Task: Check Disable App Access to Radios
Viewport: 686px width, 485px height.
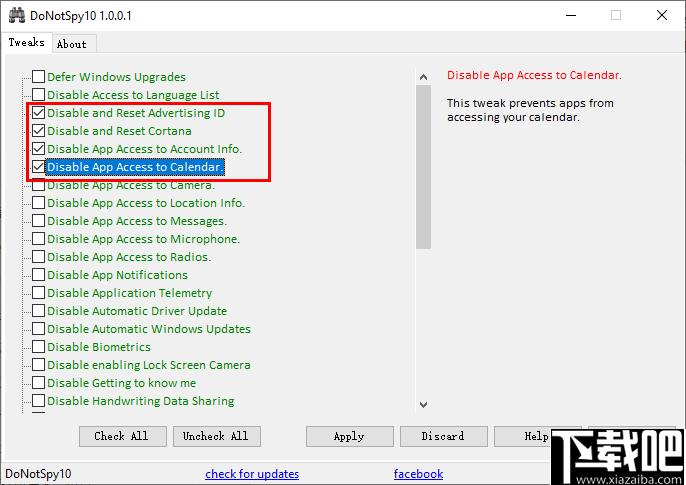Action: (38, 256)
